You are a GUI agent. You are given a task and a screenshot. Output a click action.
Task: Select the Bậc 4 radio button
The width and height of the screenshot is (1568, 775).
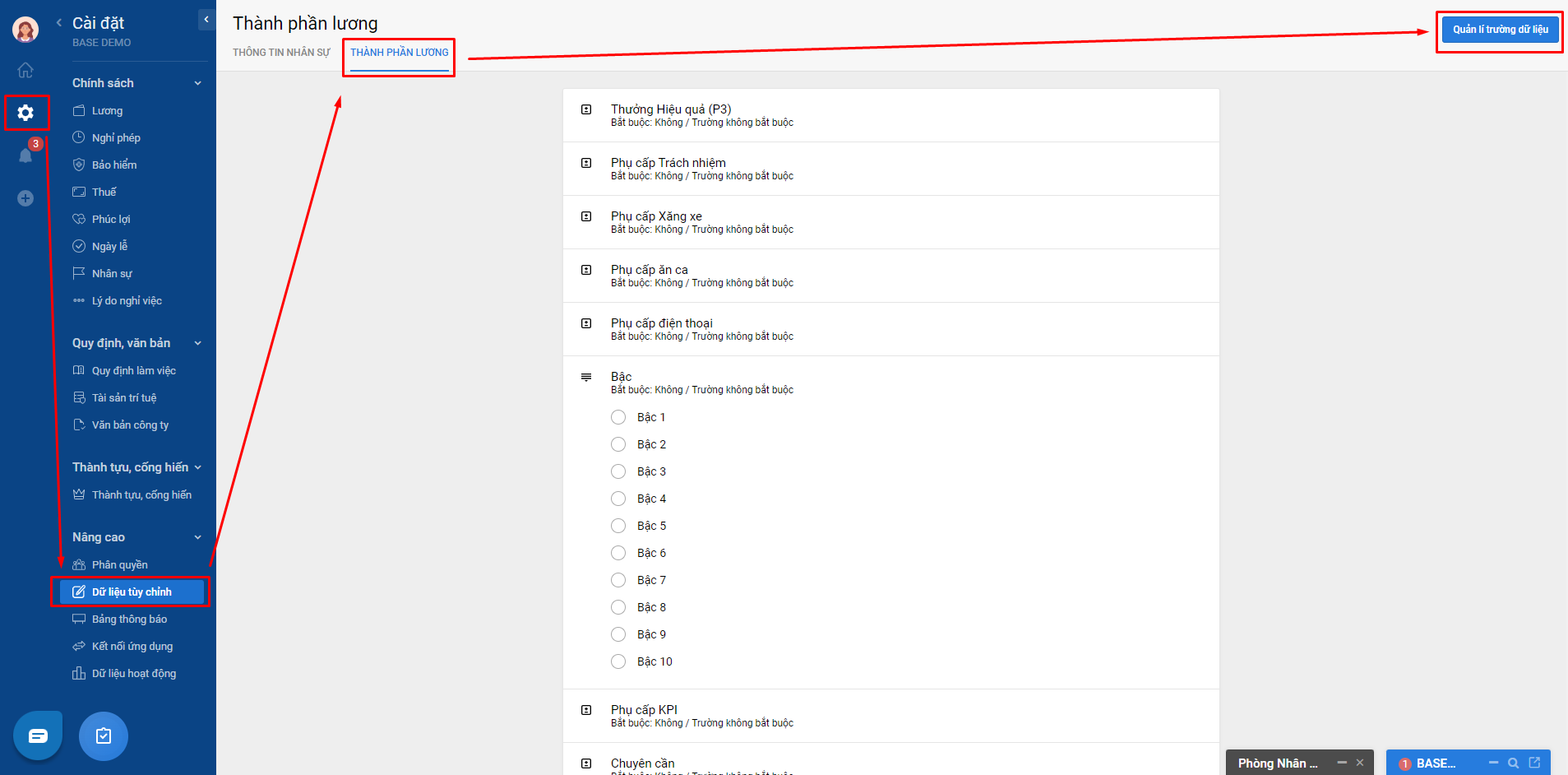point(618,499)
